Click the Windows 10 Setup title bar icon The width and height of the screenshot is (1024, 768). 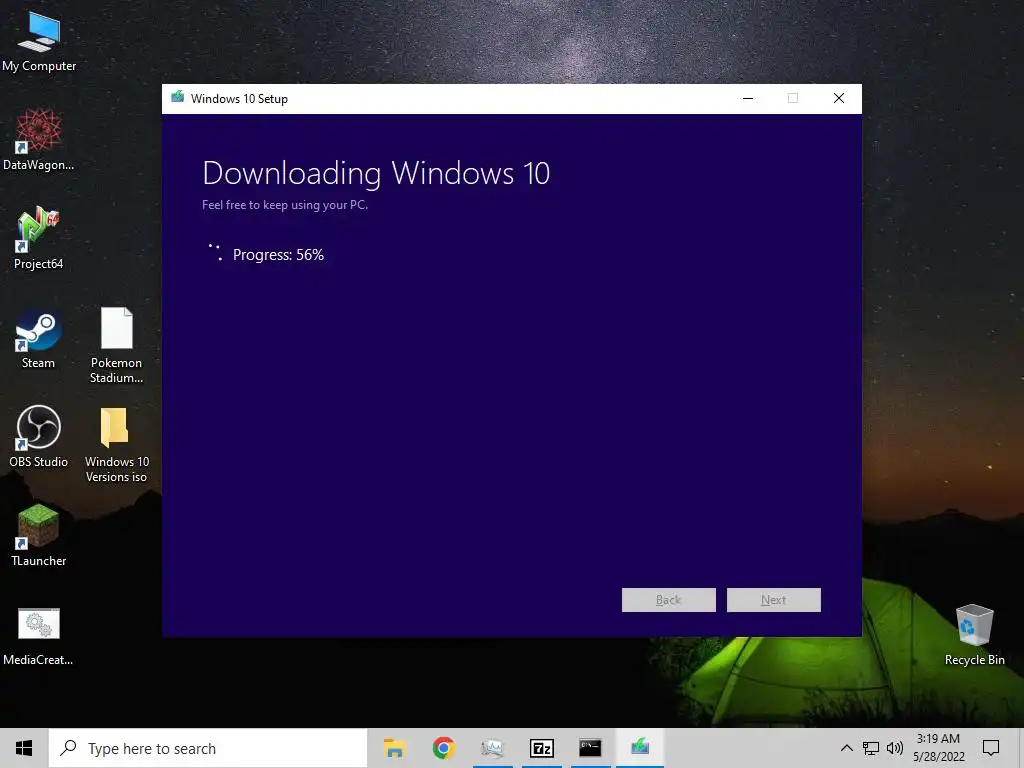coord(178,98)
